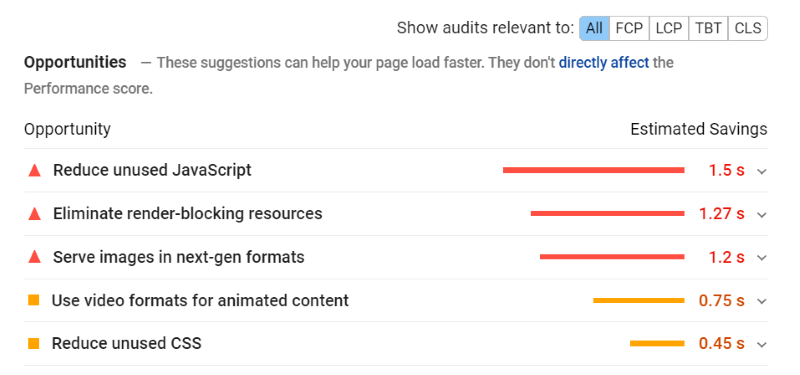Click 'Eliminate render-blocking resources' text
This screenshot has height=375, width=800.
pyautogui.click(x=188, y=213)
